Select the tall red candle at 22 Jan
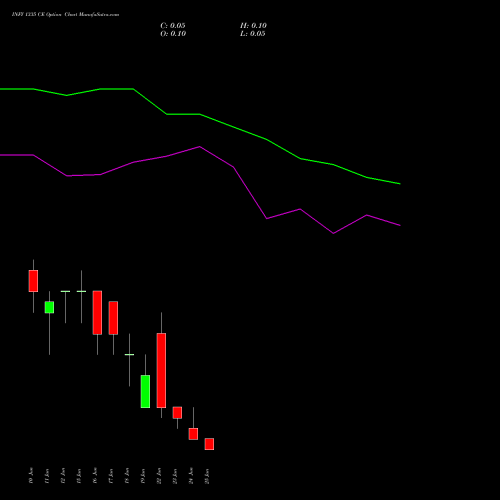 click(x=161, y=370)
